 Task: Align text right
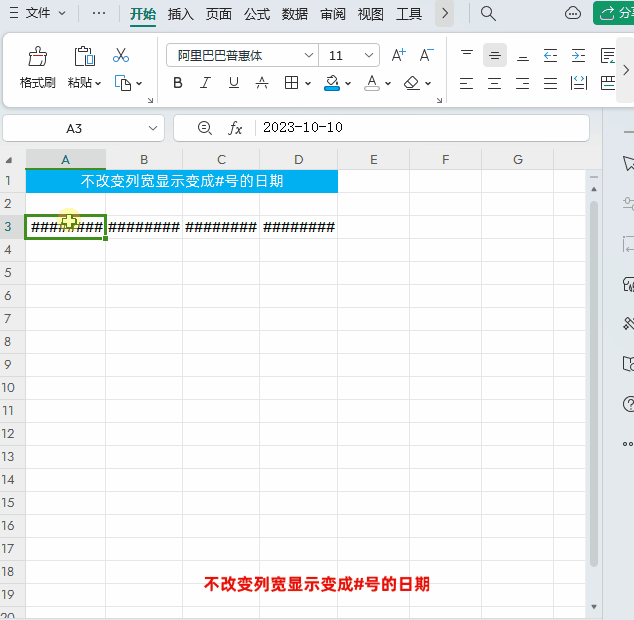click(x=522, y=83)
